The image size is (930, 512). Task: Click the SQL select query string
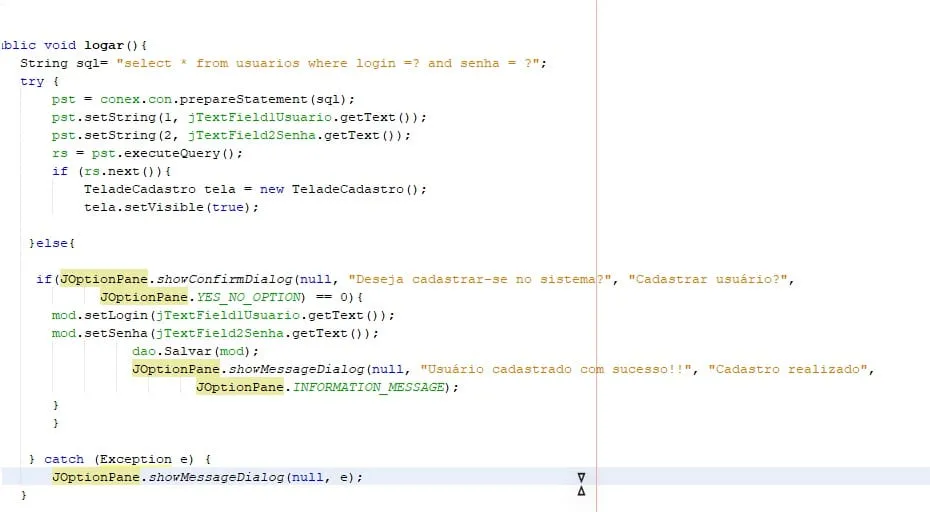331,63
